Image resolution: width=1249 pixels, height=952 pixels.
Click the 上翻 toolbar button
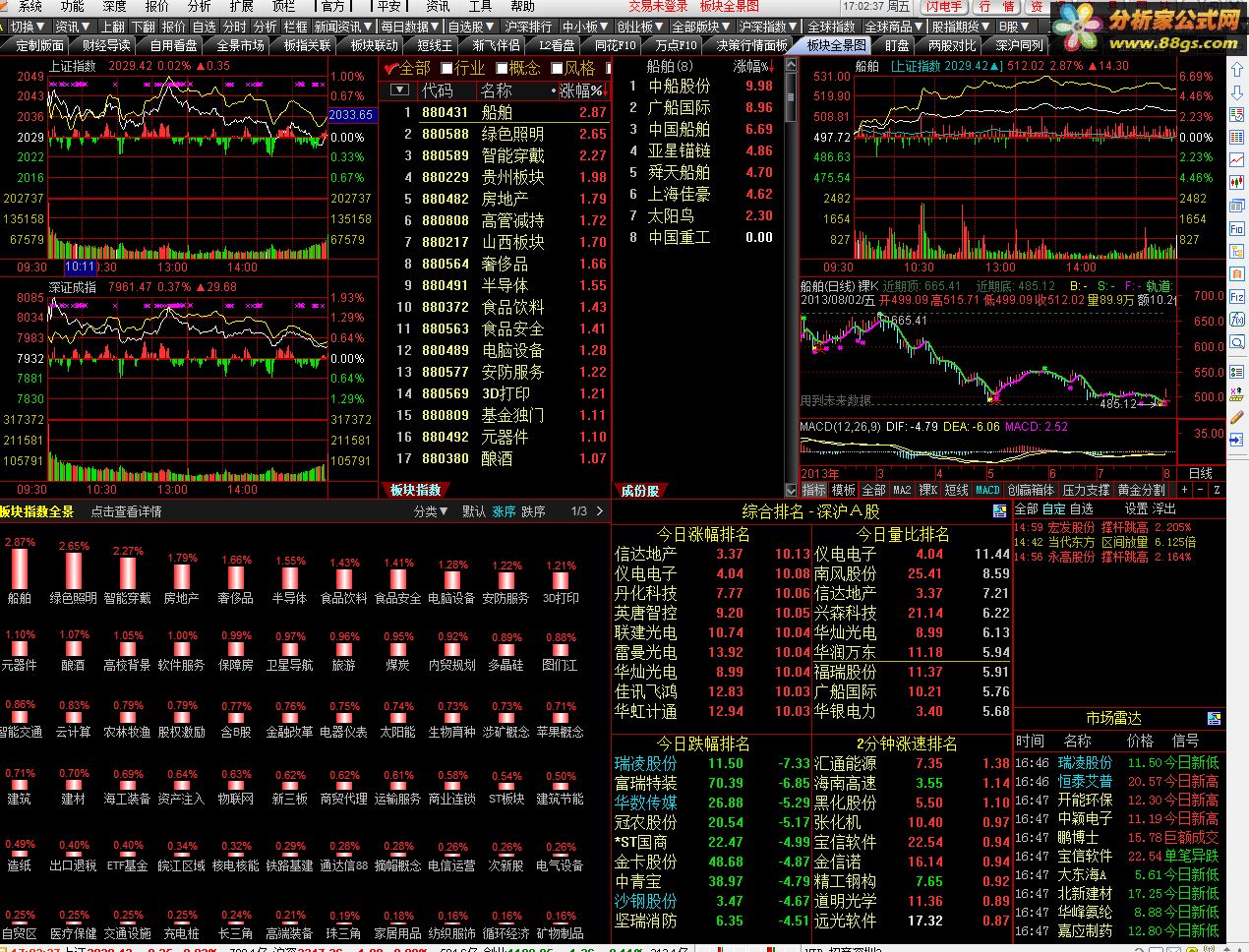click(113, 27)
